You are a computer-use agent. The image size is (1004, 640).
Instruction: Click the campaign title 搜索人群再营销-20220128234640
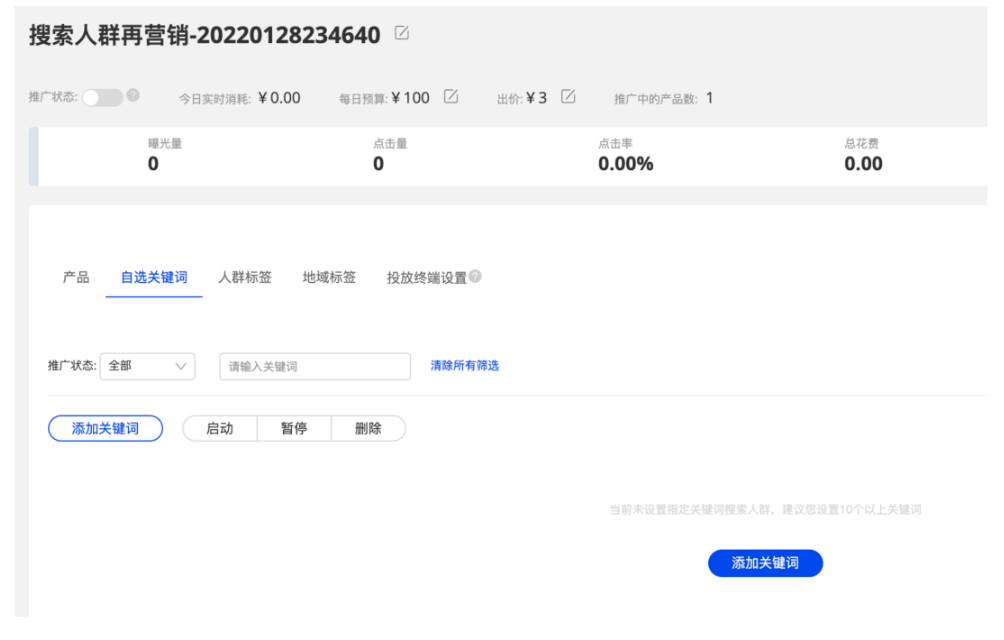[204, 35]
